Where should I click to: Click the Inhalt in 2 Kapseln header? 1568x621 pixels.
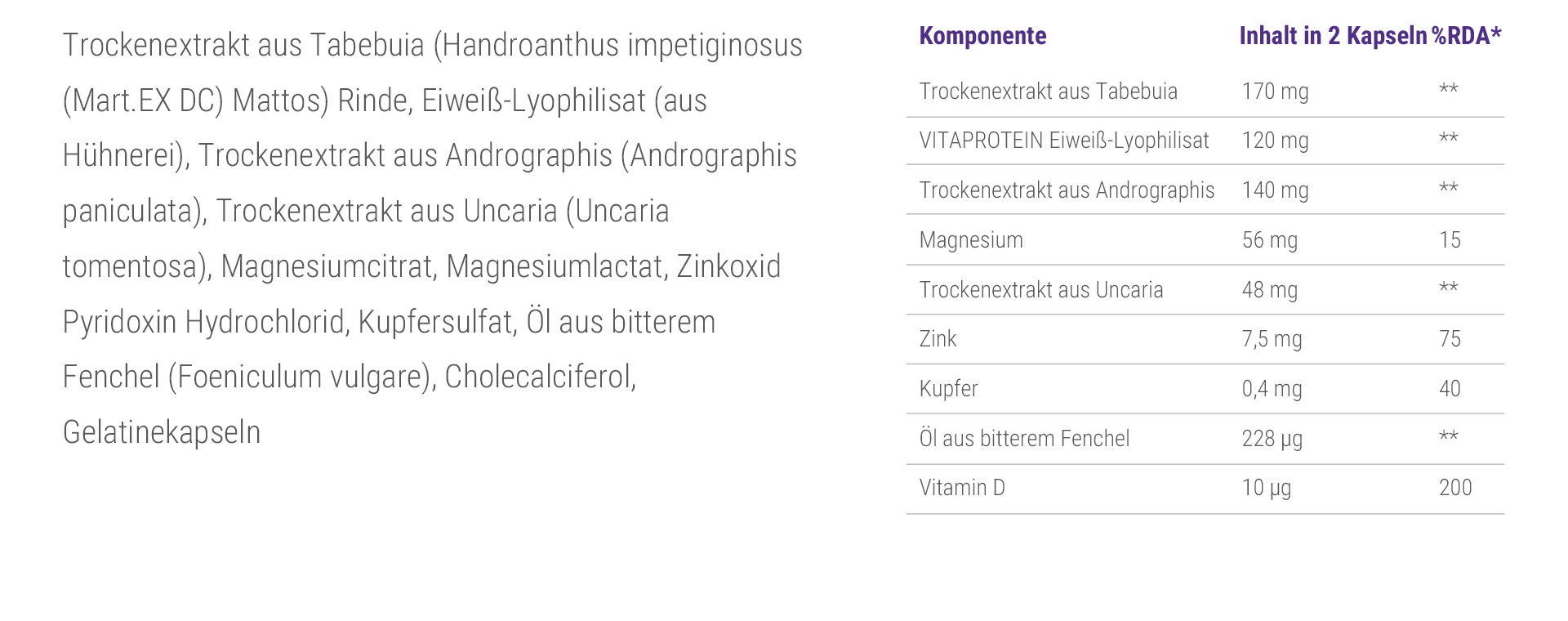click(1333, 36)
